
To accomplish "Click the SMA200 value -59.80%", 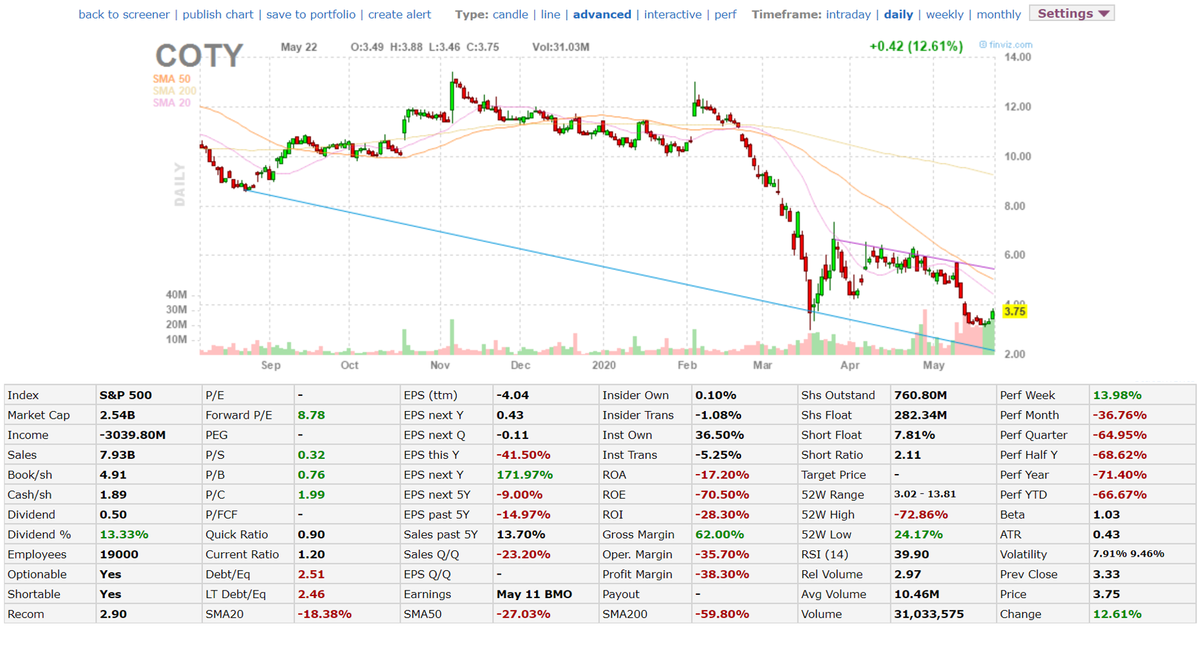I will pyautogui.click(x=722, y=615).
